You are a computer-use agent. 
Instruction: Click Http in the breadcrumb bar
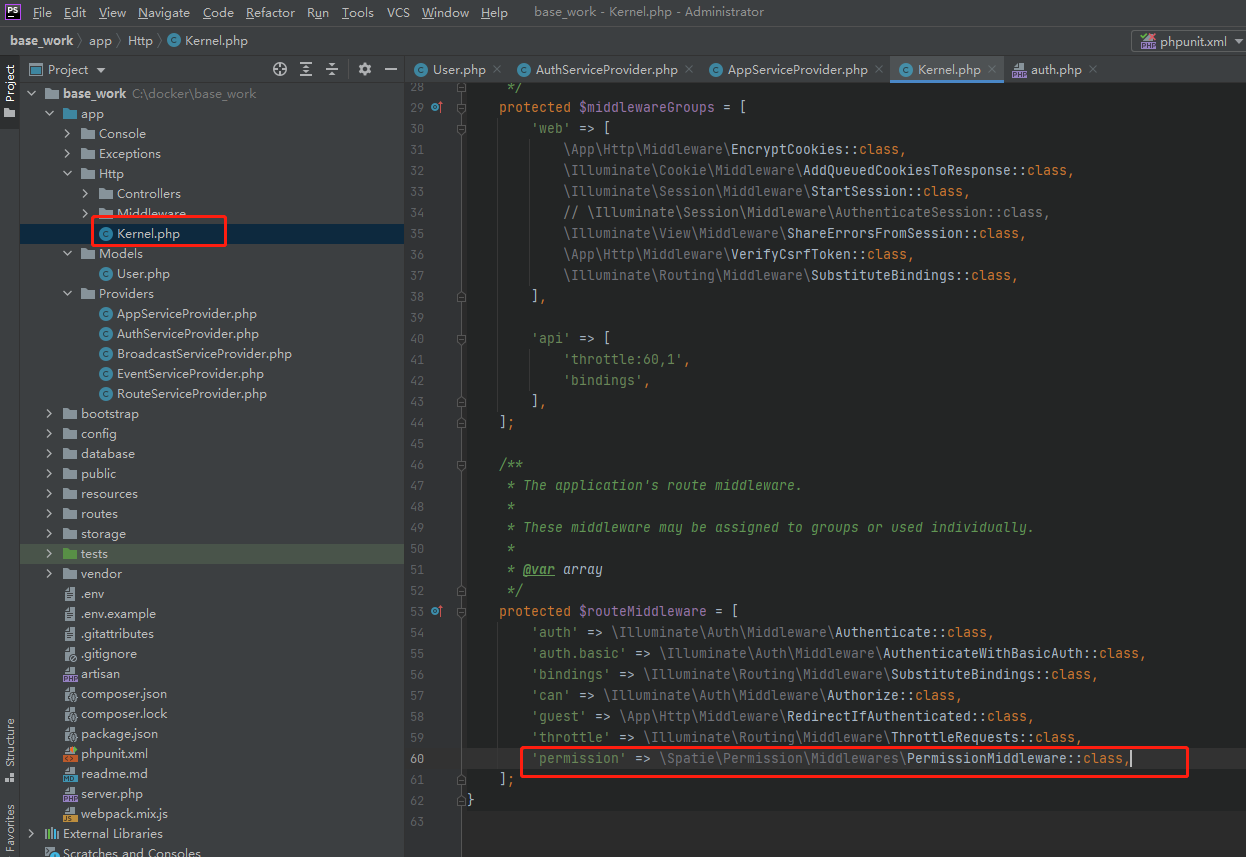[x=140, y=41]
